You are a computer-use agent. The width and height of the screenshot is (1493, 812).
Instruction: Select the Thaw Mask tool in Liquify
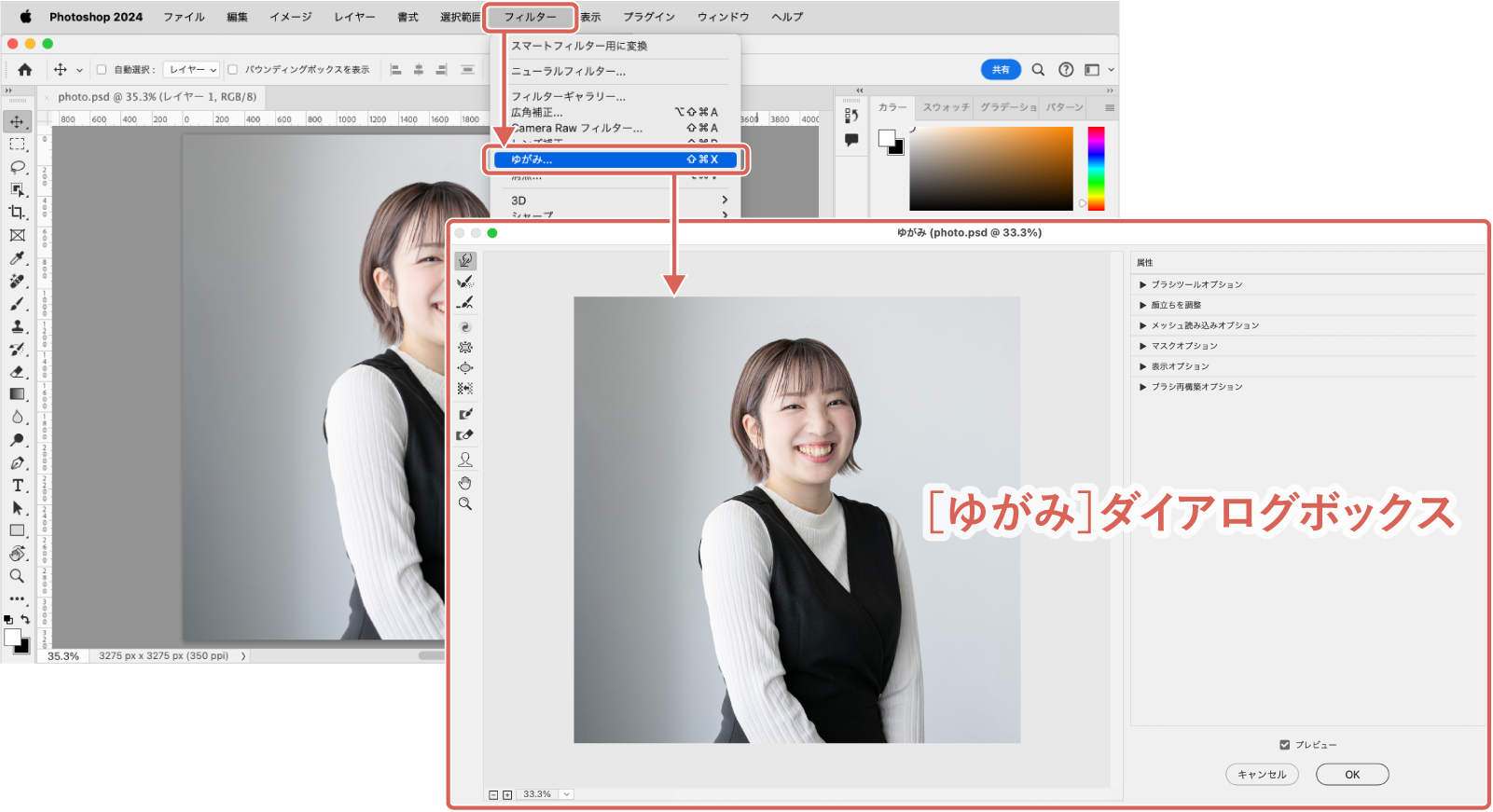[x=465, y=435]
